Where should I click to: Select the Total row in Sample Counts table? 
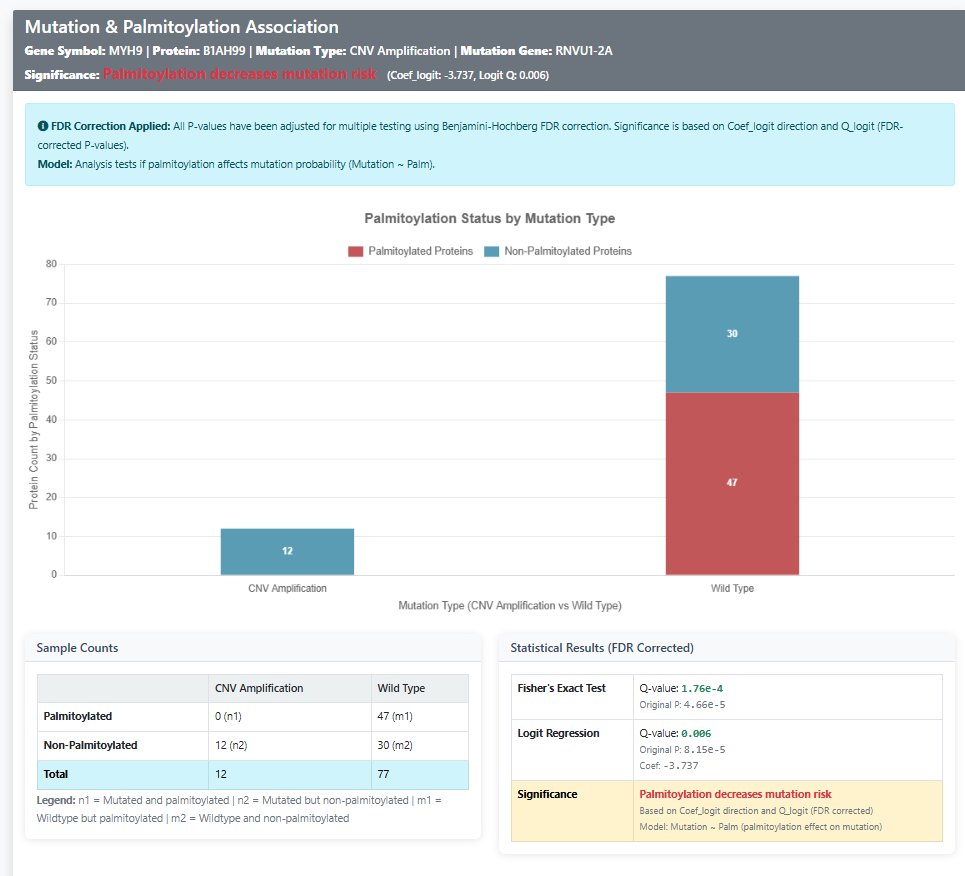[252, 775]
